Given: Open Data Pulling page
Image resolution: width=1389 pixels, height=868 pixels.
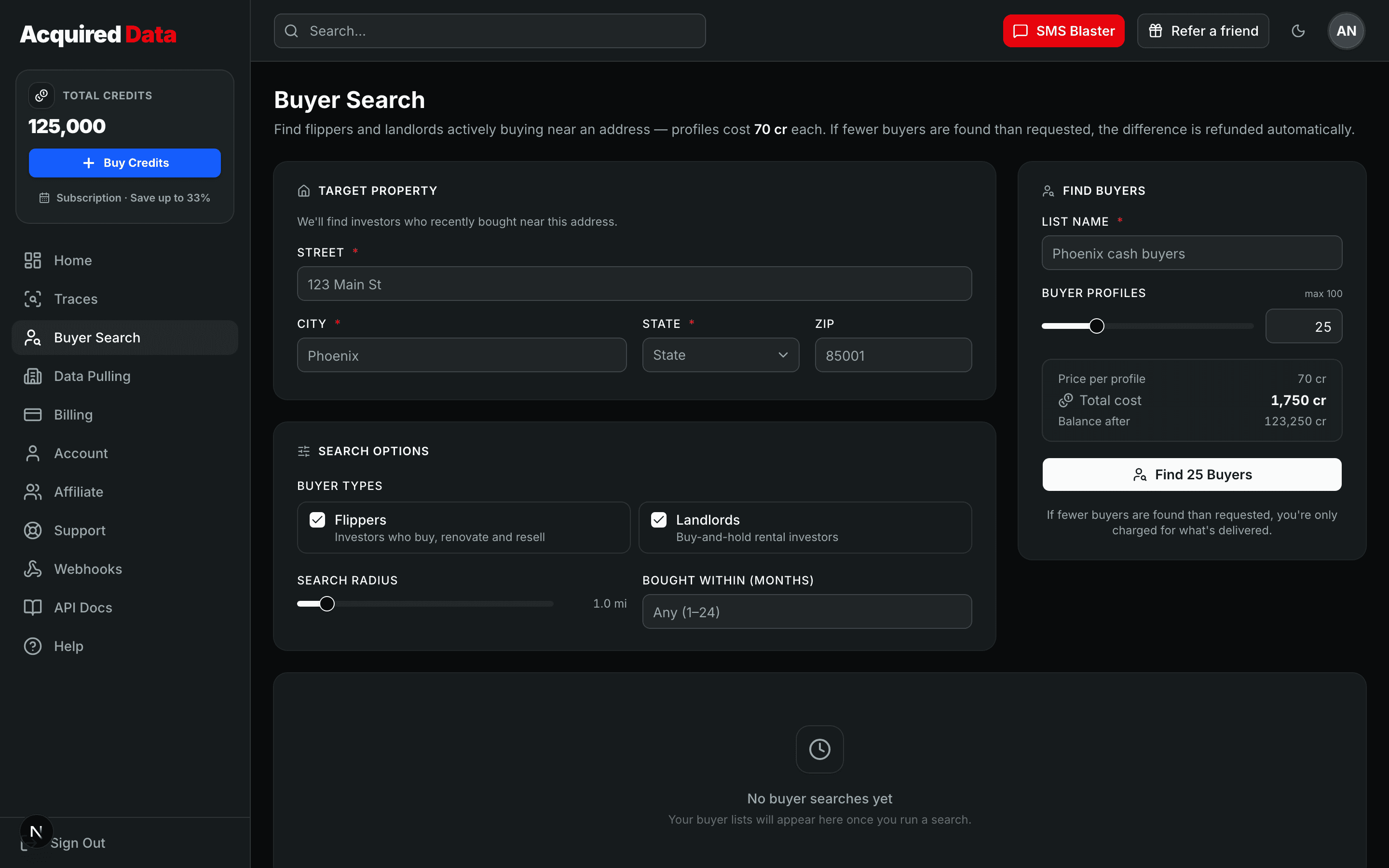Looking at the screenshot, I should [x=124, y=376].
